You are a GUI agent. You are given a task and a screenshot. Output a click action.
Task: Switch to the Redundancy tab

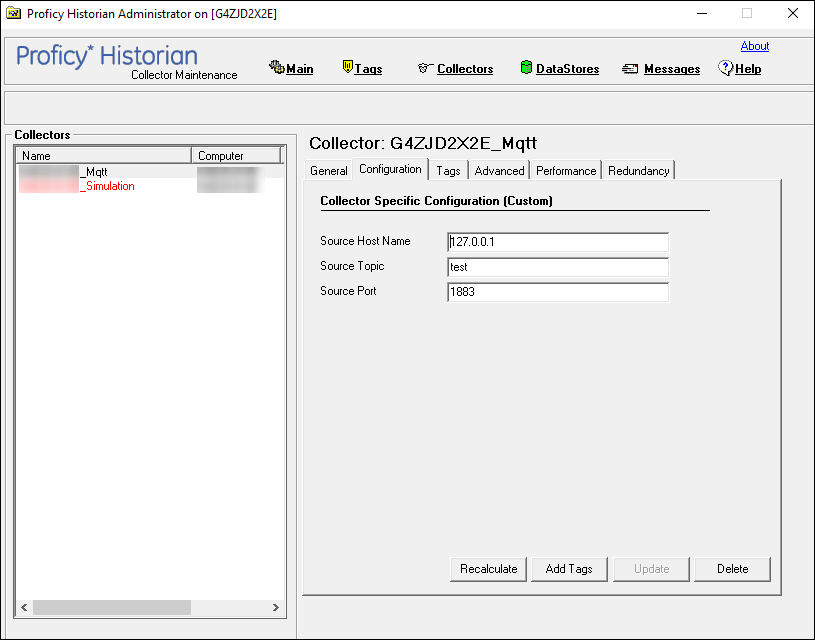[639, 171]
